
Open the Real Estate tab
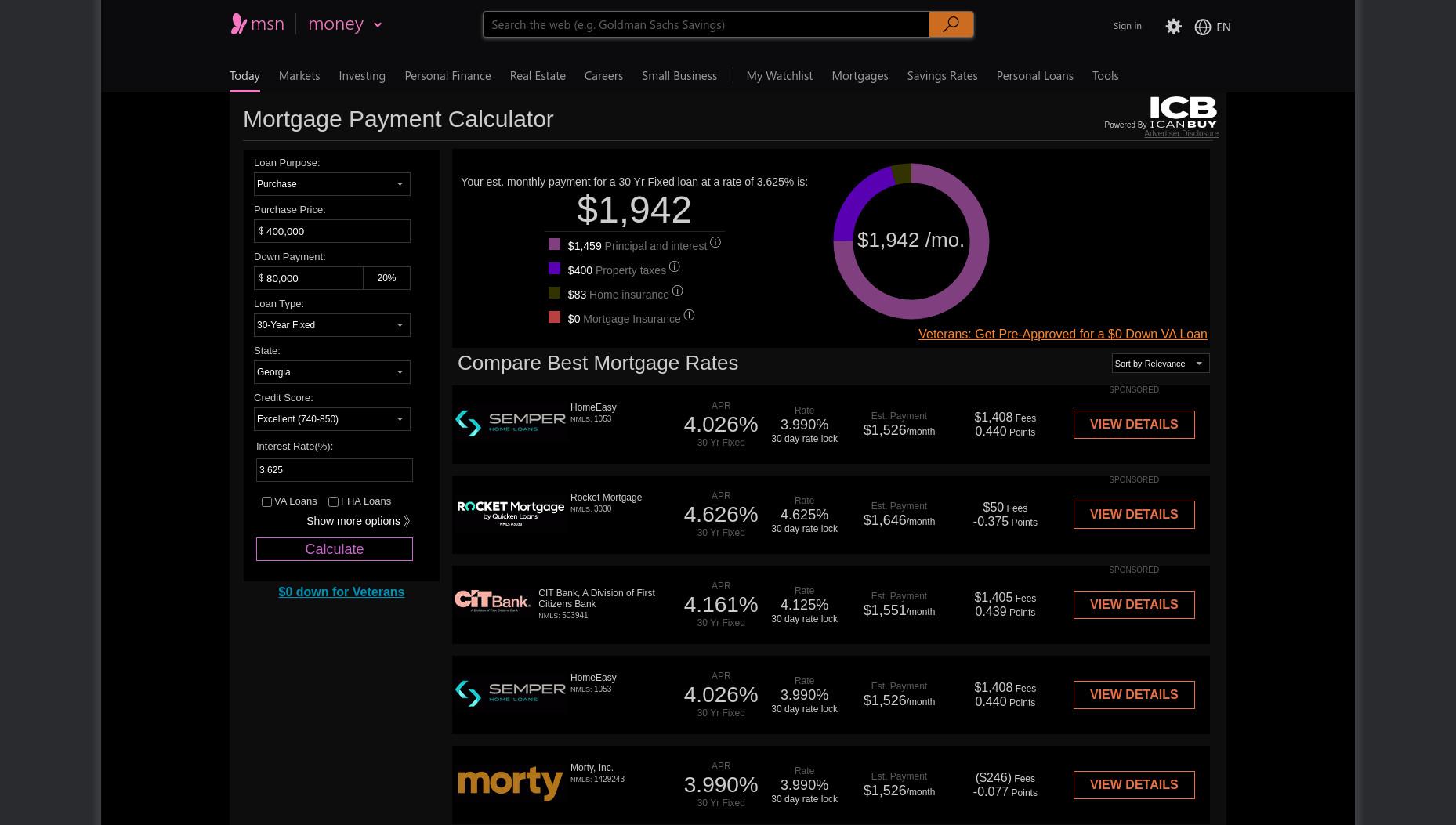[x=538, y=75]
